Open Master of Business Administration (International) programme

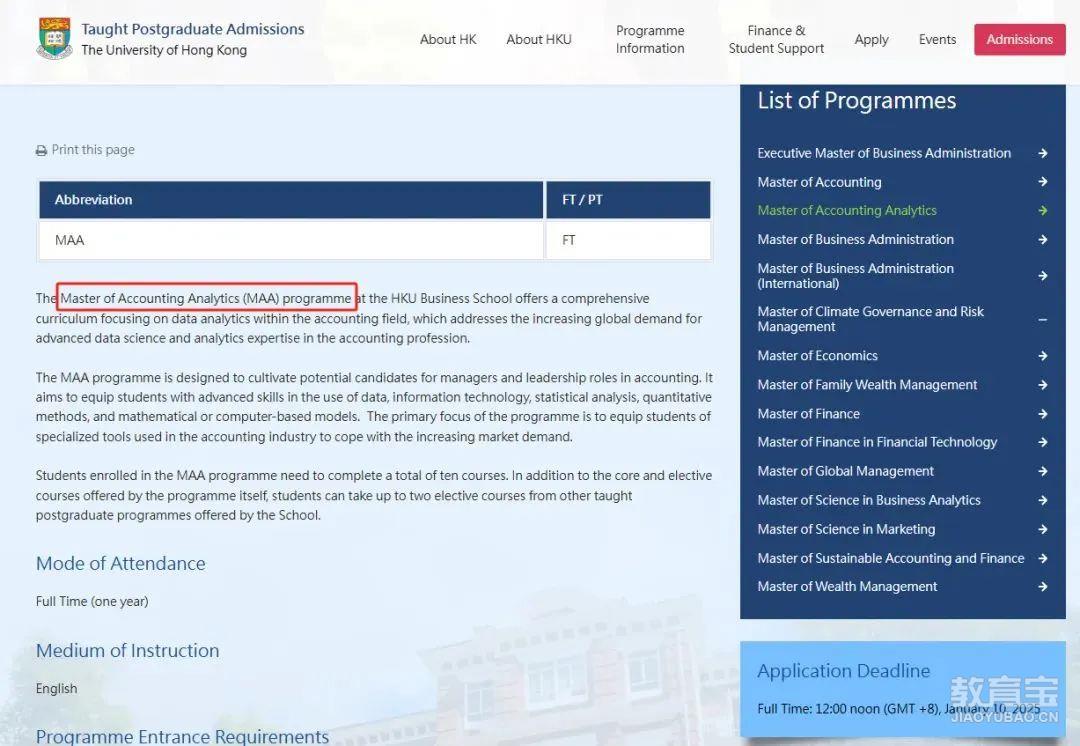pyautogui.click(x=855, y=276)
